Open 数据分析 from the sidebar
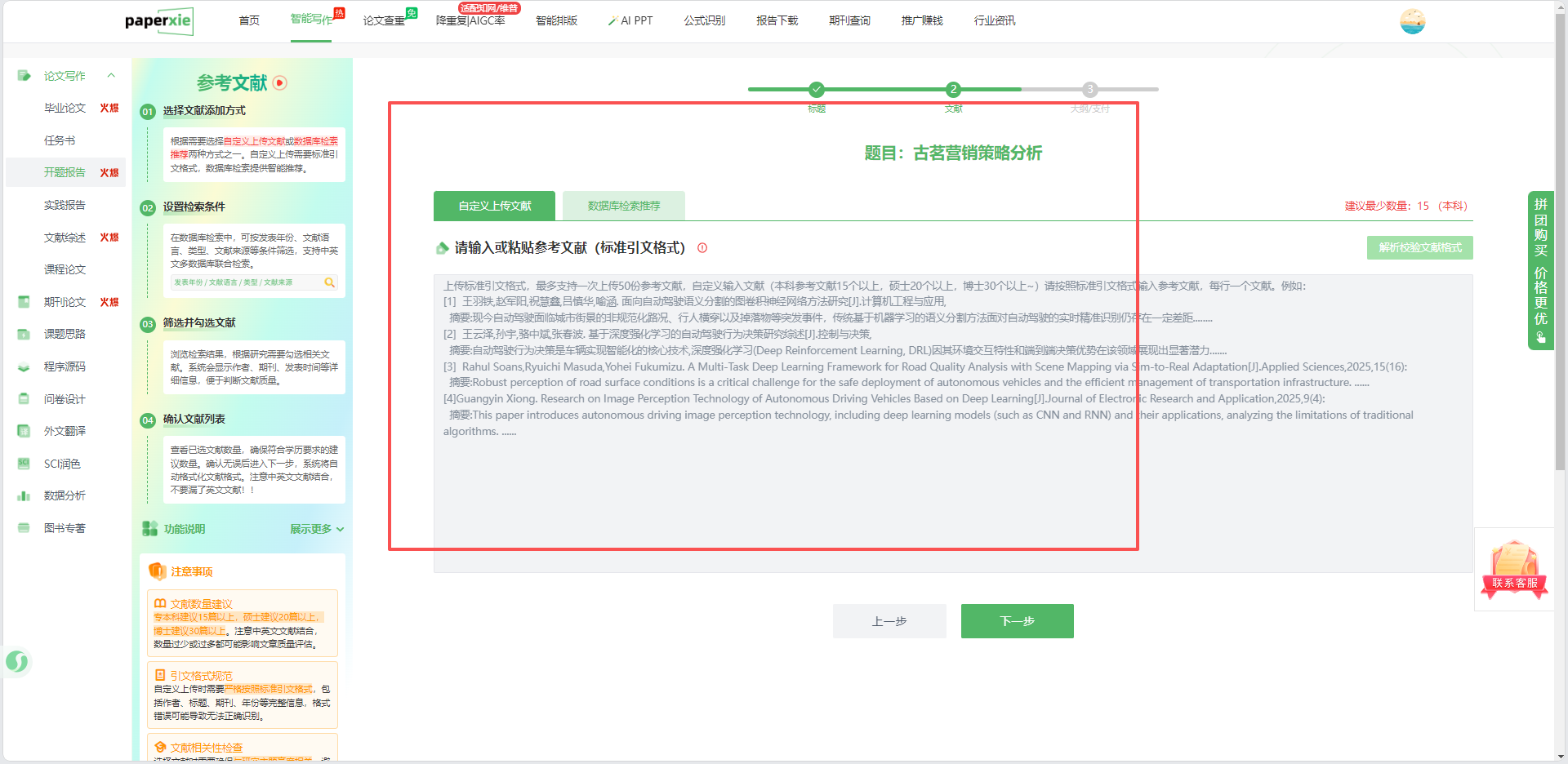The width and height of the screenshot is (1568, 764). [65, 495]
